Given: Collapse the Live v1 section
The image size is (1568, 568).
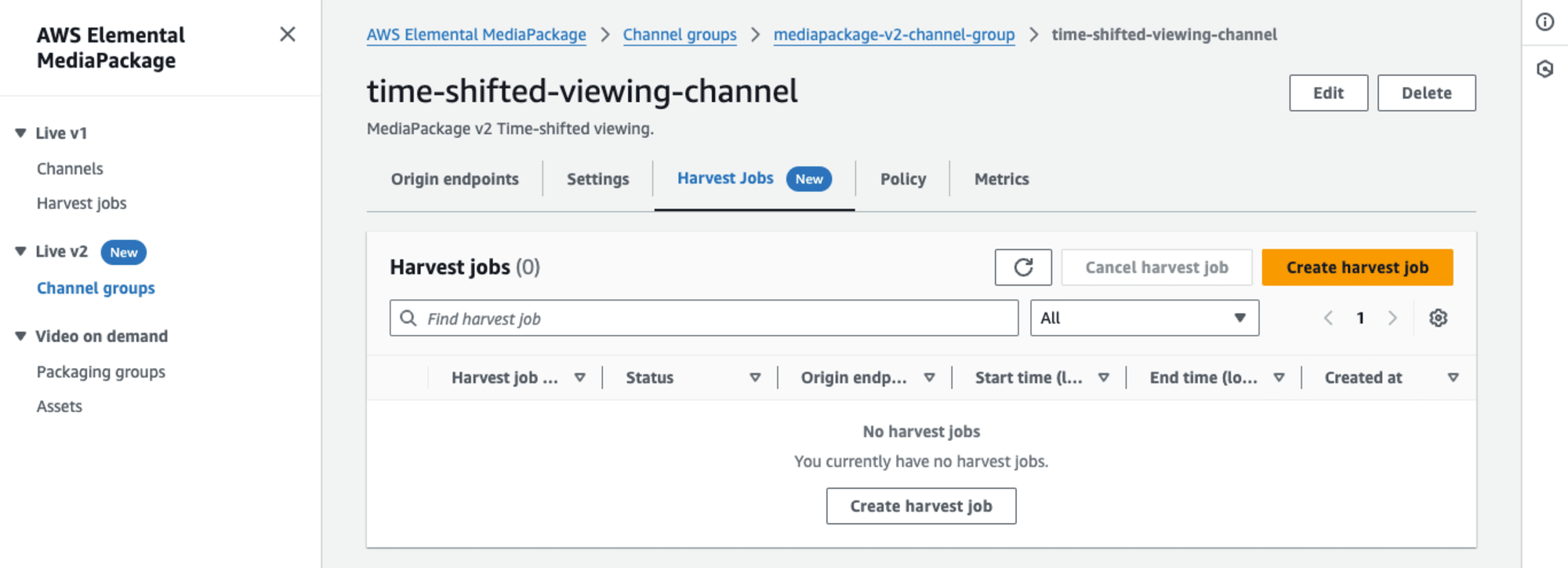Looking at the screenshot, I should pyautogui.click(x=20, y=133).
